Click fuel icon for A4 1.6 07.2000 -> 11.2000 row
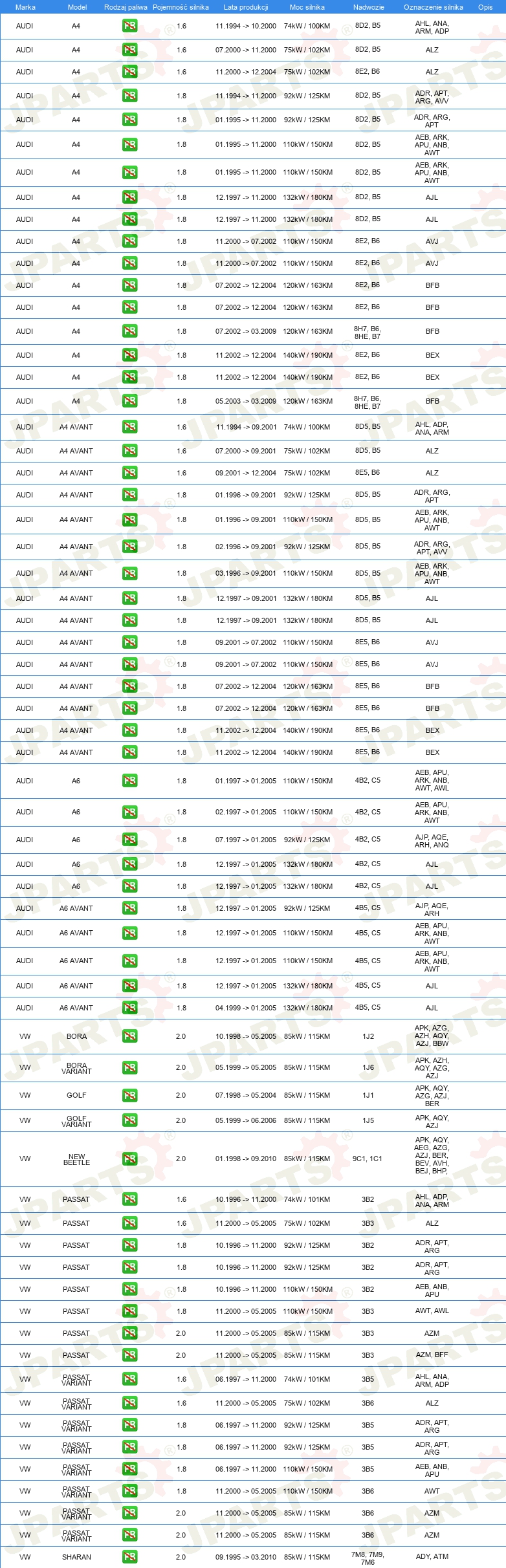This screenshot has width=506, height=1568. point(129,50)
